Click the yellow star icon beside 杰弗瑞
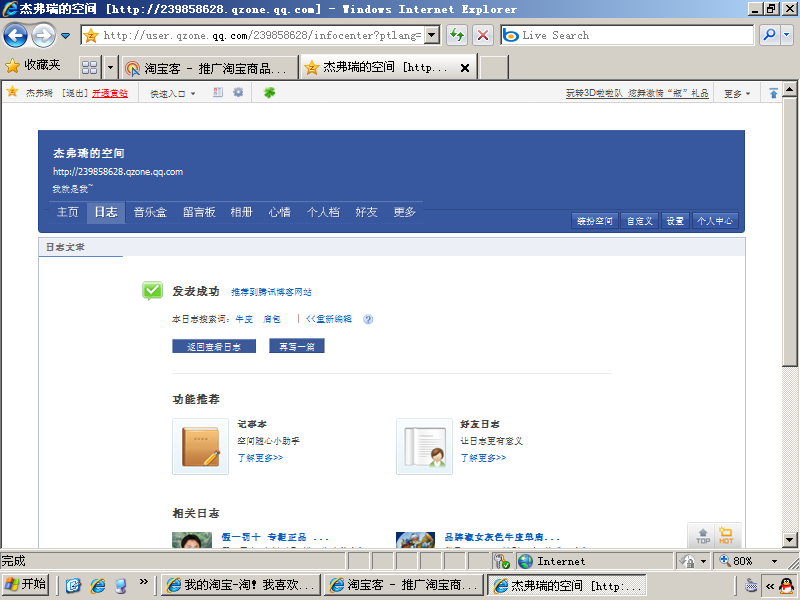 pos(12,91)
